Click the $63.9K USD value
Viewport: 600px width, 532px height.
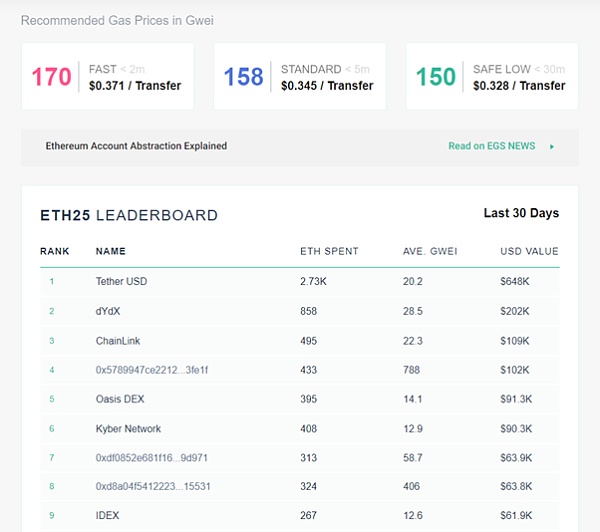(516, 457)
